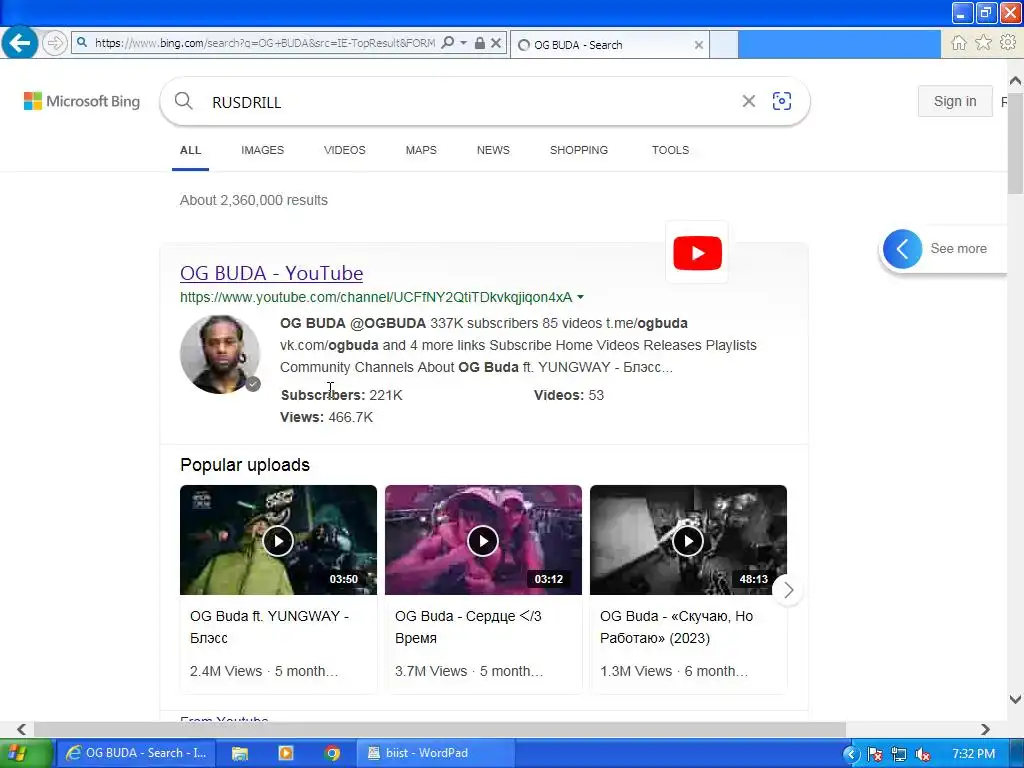Viewport: 1024px width, 768px height.
Task: Click the browser forward arrow button
Action: point(55,44)
